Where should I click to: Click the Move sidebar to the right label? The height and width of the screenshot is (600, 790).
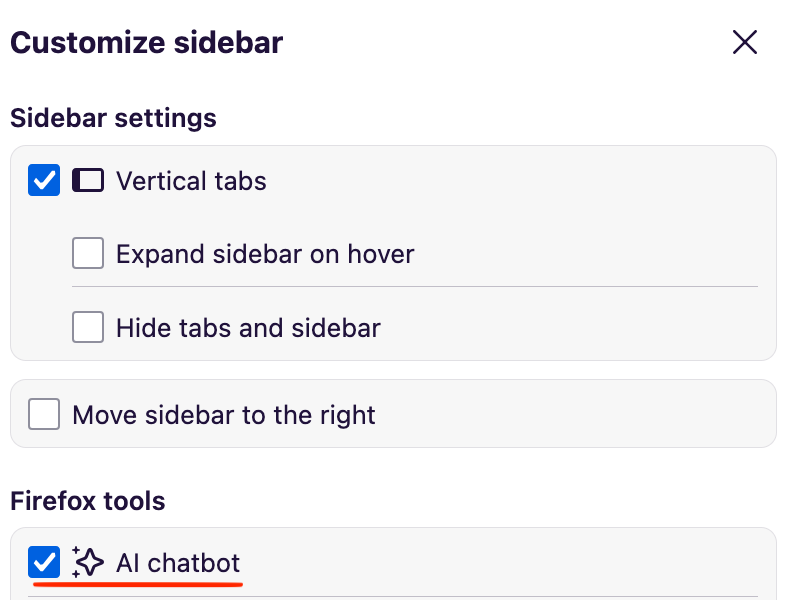pyautogui.click(x=224, y=414)
